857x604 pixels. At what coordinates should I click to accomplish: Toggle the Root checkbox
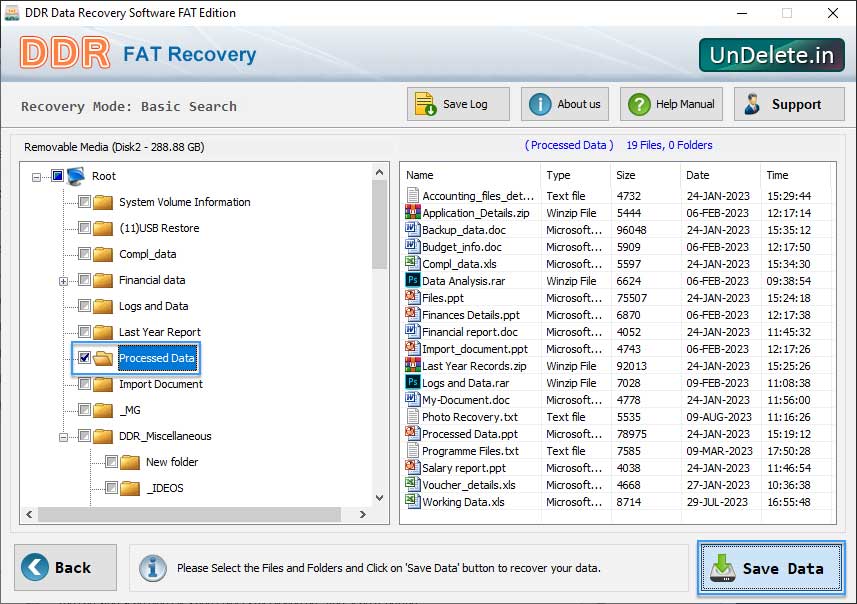(57, 176)
